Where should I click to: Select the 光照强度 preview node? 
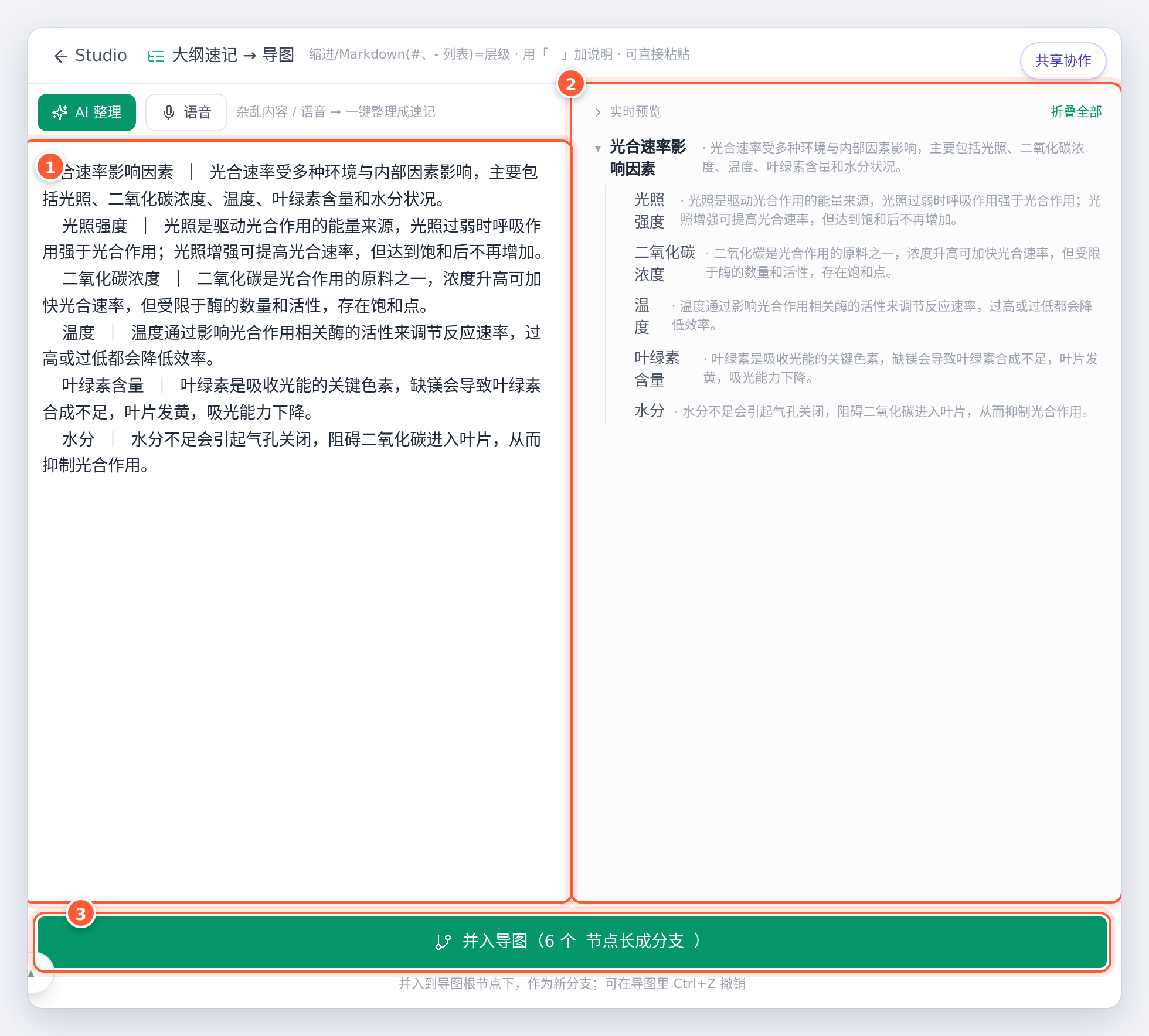(650, 211)
